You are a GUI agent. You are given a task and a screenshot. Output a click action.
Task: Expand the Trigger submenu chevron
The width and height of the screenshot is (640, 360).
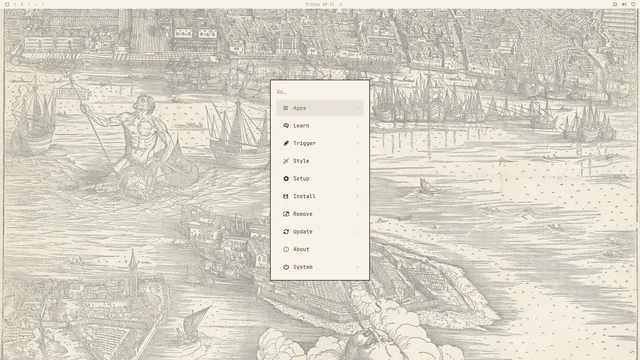pyautogui.click(x=358, y=143)
